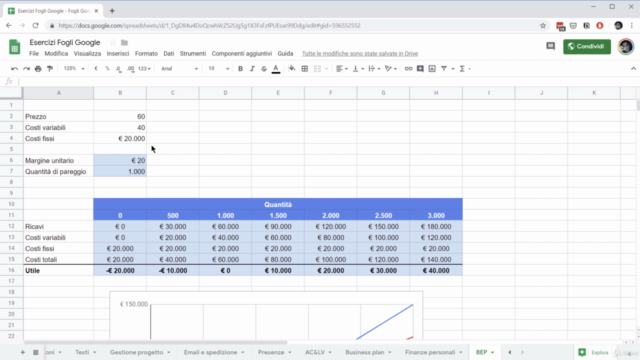Switch to the Email e spedizione sheet tab
This screenshot has height=360, width=640.
[210, 352]
